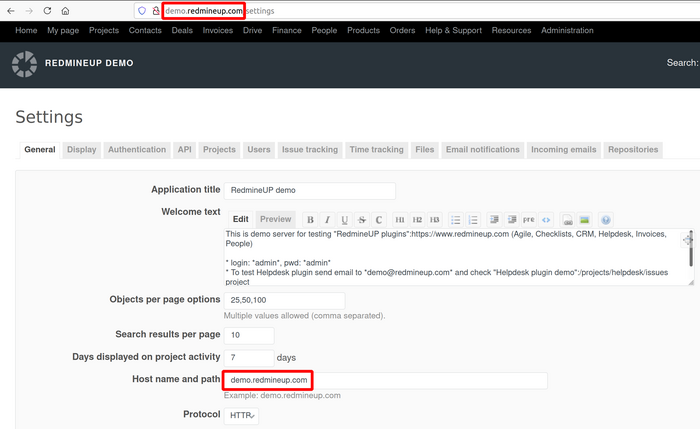This screenshot has height=429, width=700.
Task: Click the Host name and path field
Action: point(385,380)
